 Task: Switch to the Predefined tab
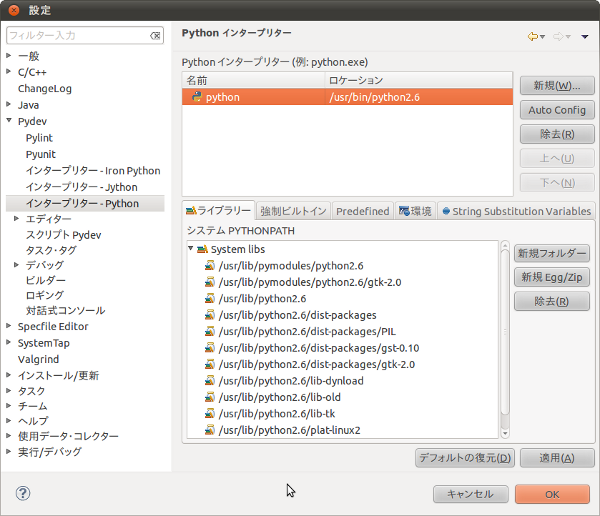362,211
